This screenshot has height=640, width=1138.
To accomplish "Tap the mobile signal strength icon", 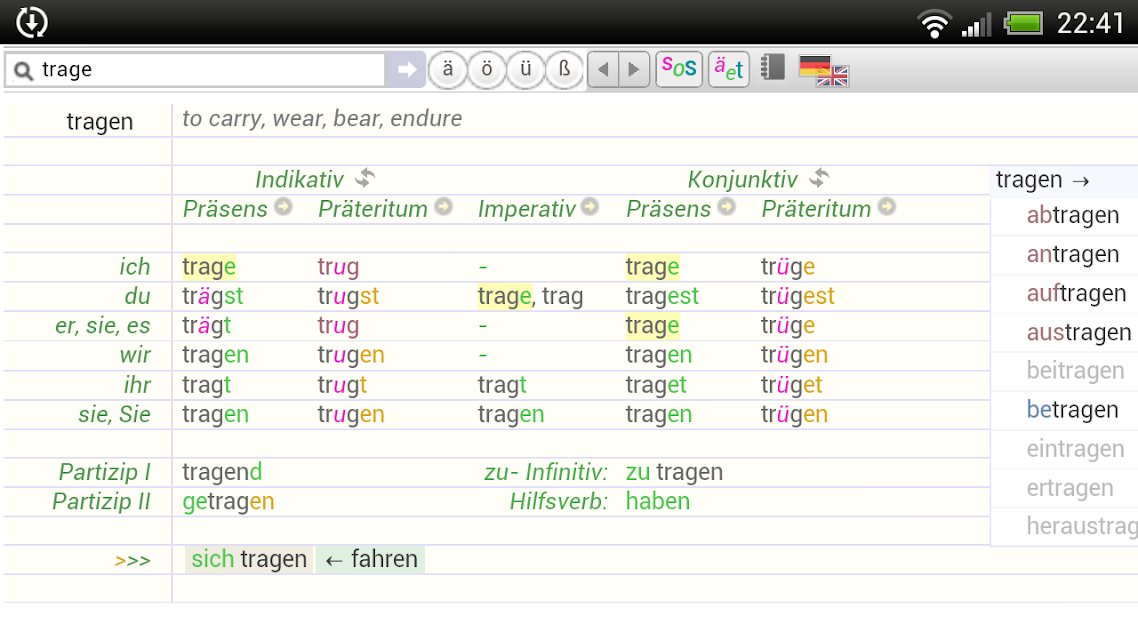I will coord(976,25).
